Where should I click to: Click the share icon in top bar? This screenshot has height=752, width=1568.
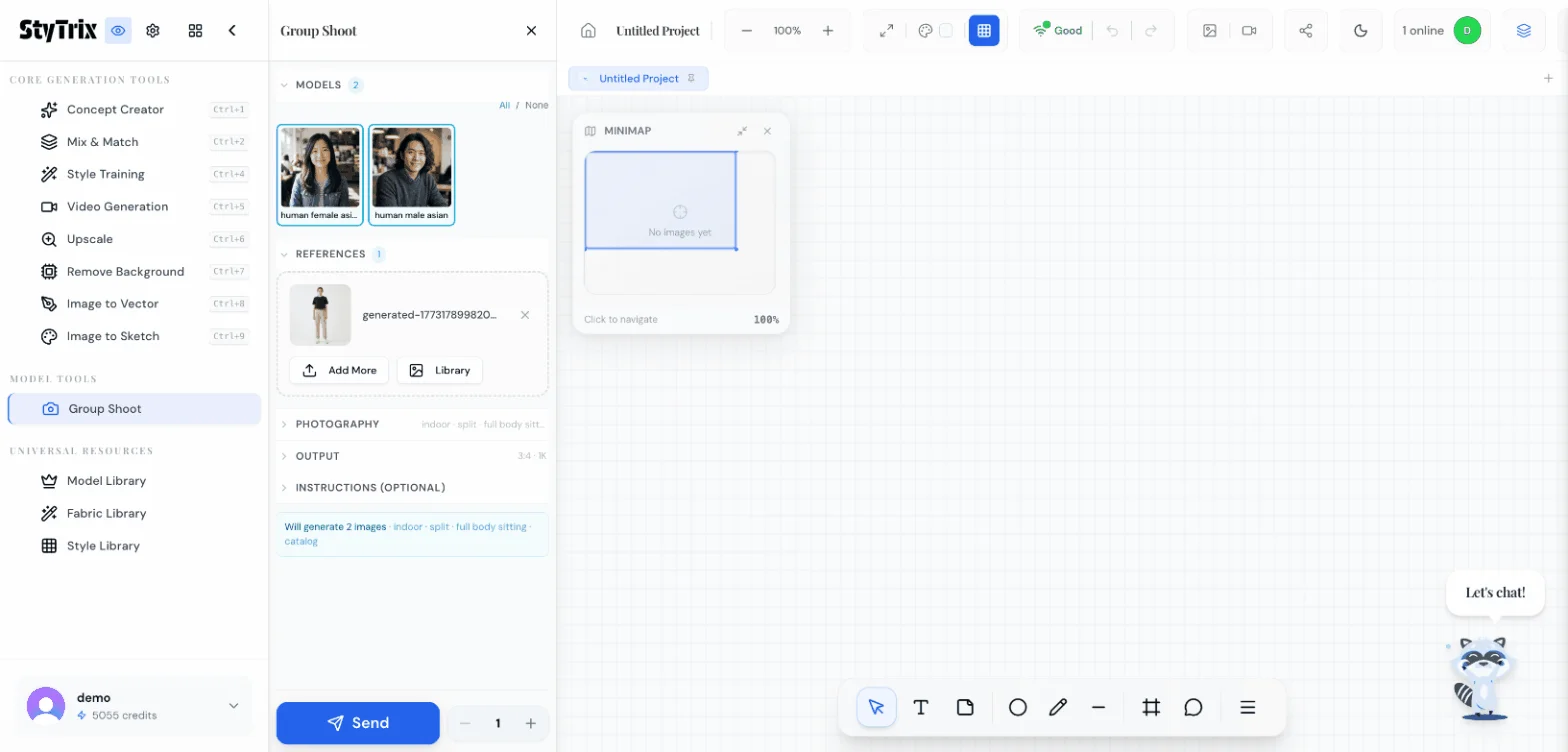(x=1305, y=31)
